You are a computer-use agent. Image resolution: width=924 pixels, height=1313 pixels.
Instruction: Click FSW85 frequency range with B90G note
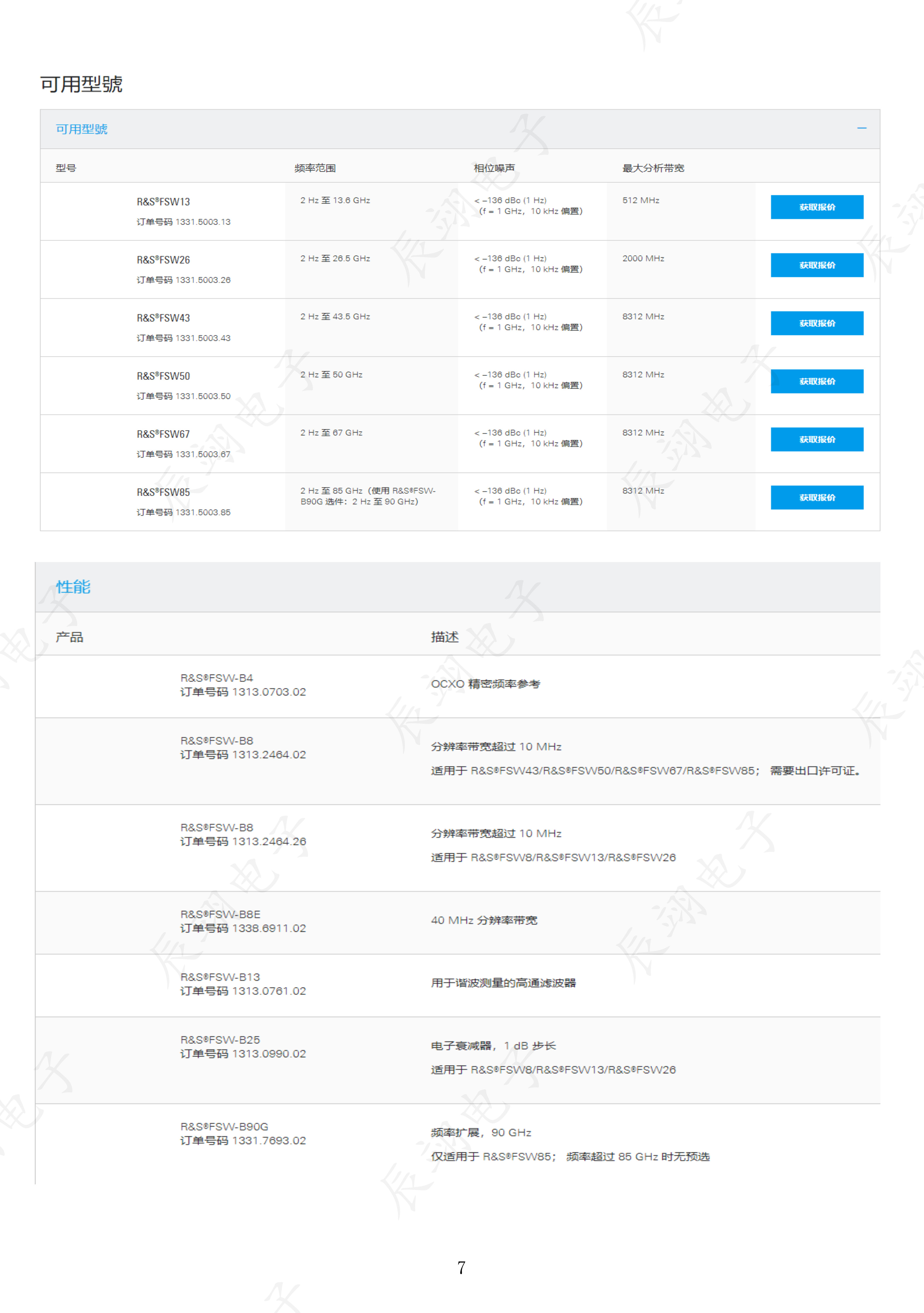coord(368,496)
